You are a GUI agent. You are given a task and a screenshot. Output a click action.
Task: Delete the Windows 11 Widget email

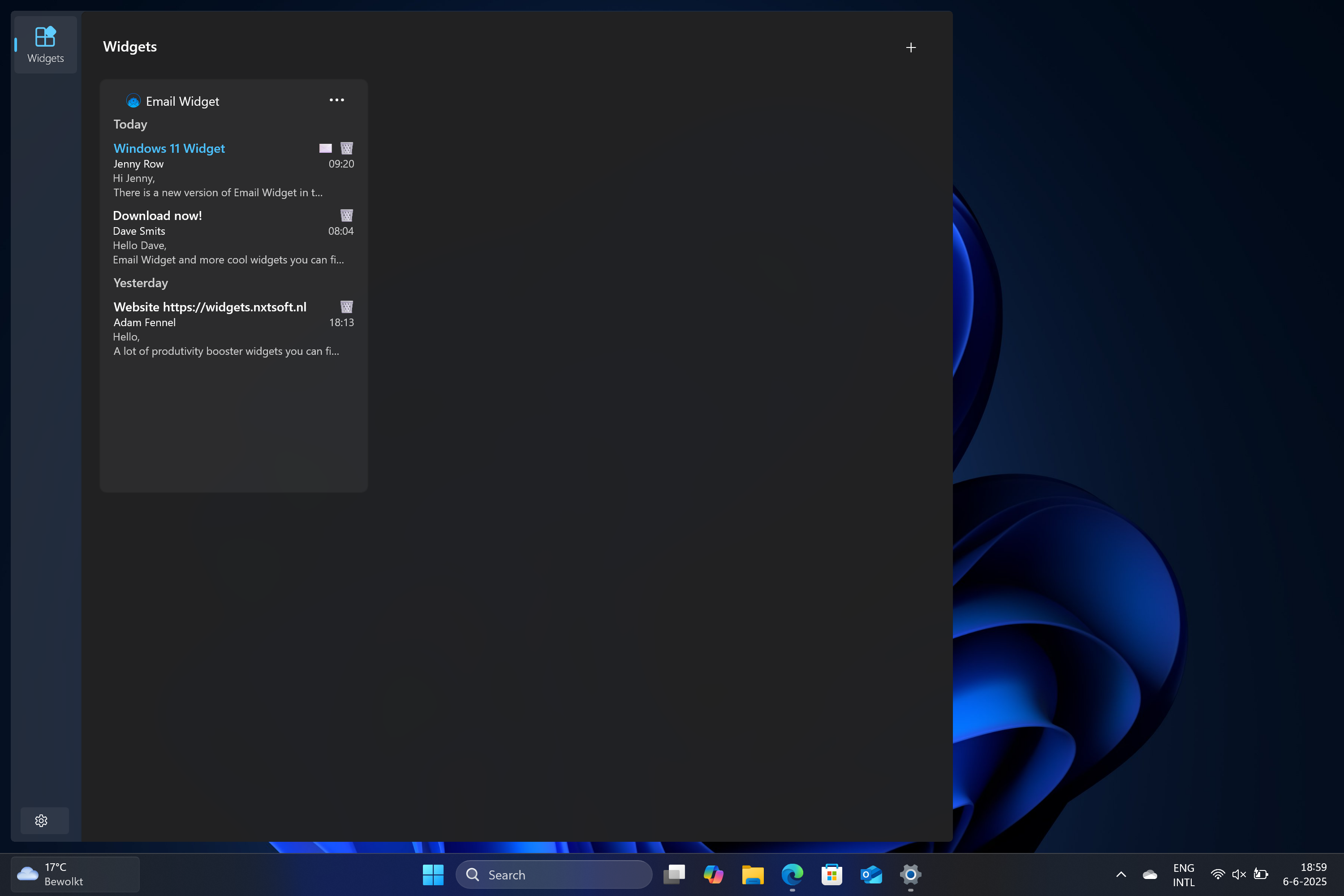pyautogui.click(x=346, y=149)
